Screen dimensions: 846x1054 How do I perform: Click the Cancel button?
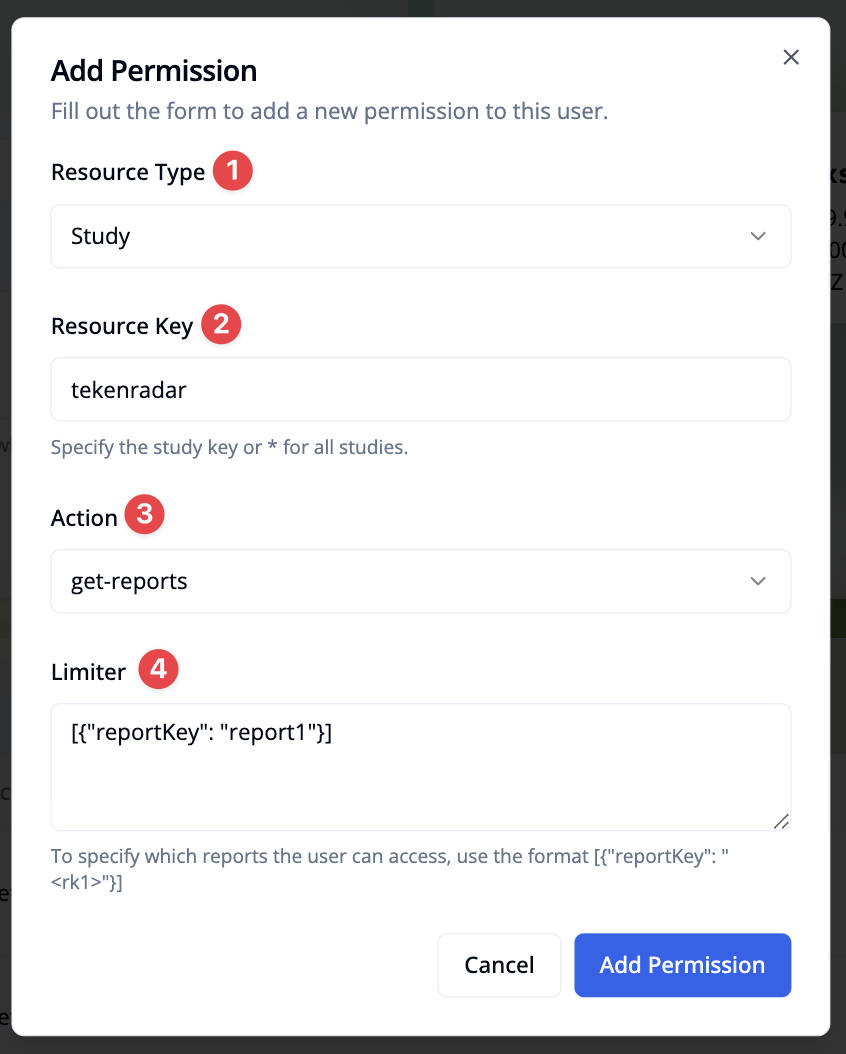499,964
